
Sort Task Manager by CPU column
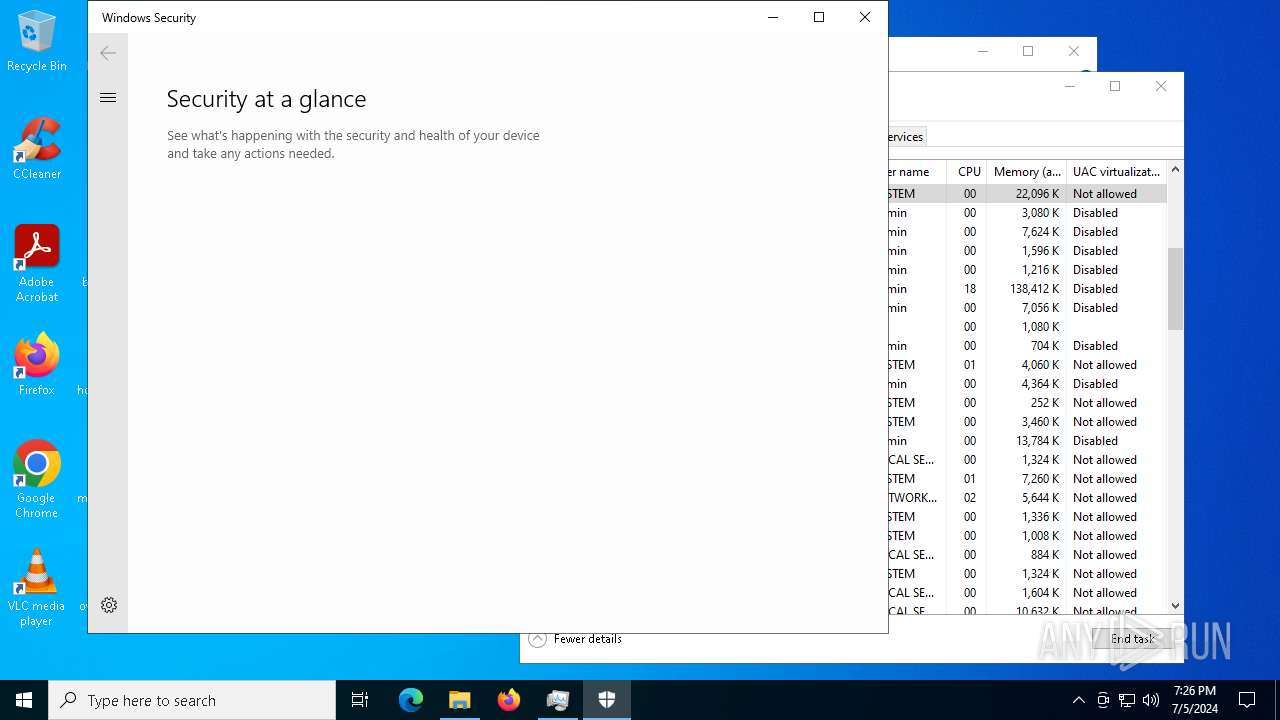969,172
